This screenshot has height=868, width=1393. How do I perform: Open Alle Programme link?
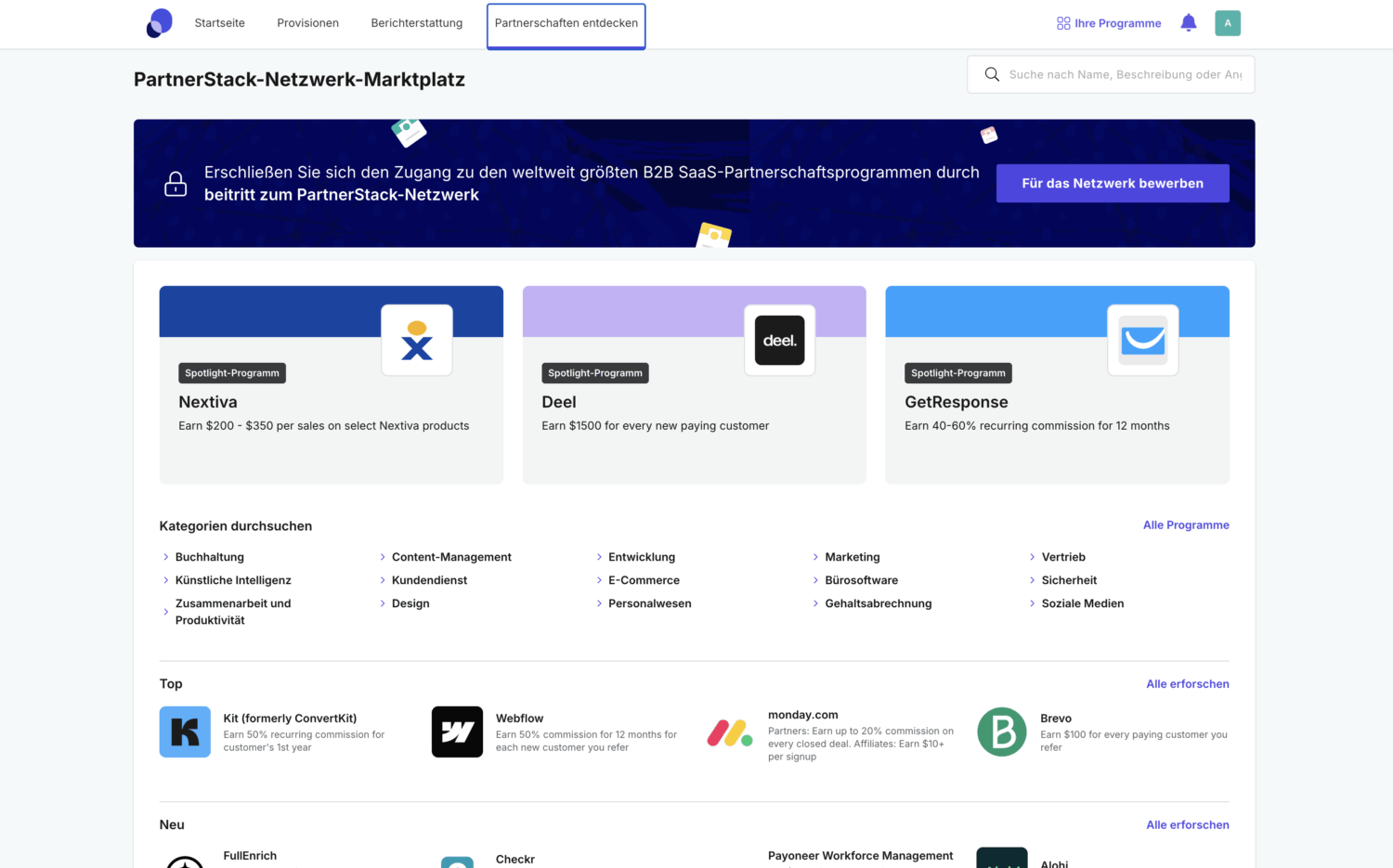pyautogui.click(x=1186, y=525)
